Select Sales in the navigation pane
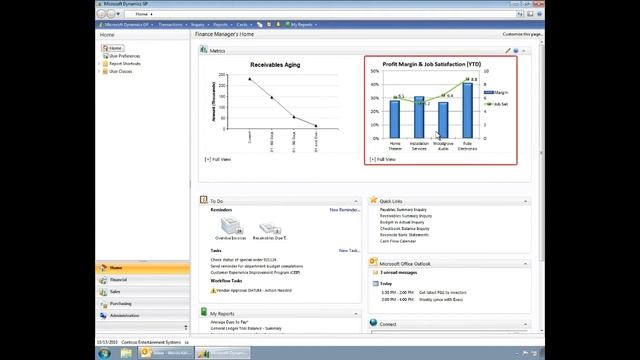This screenshot has height=360, width=640. click(143, 292)
